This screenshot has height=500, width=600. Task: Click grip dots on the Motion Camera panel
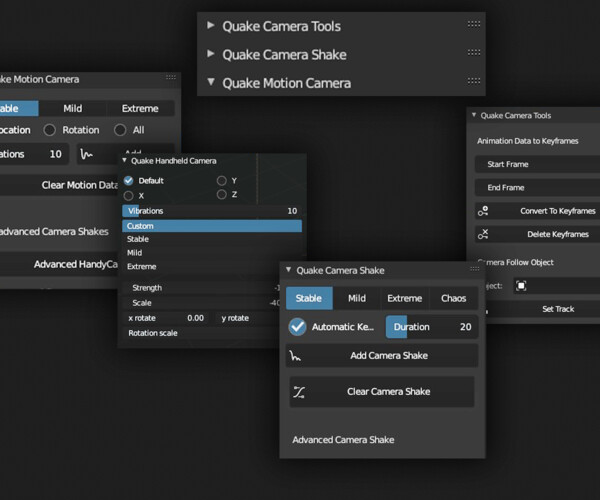[x=171, y=77]
